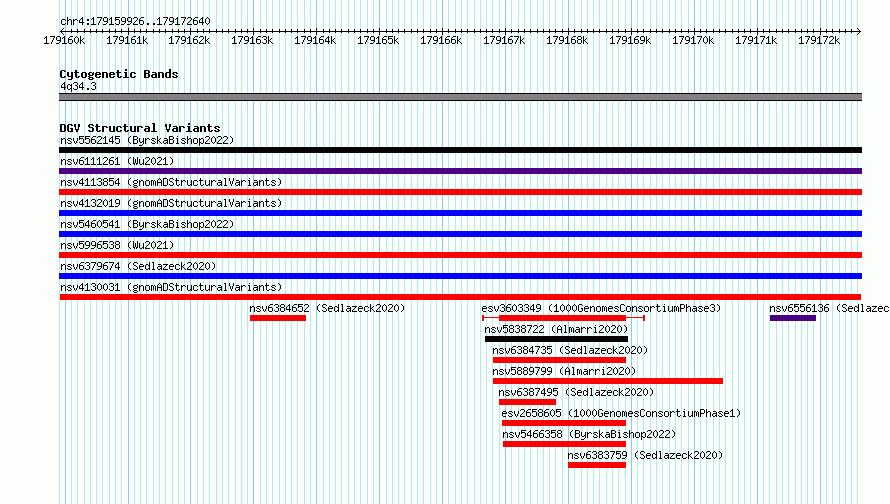Select the purple nsv6111261 variant bar
Screen dimensions: 890x504
pyautogui.click(x=460, y=171)
